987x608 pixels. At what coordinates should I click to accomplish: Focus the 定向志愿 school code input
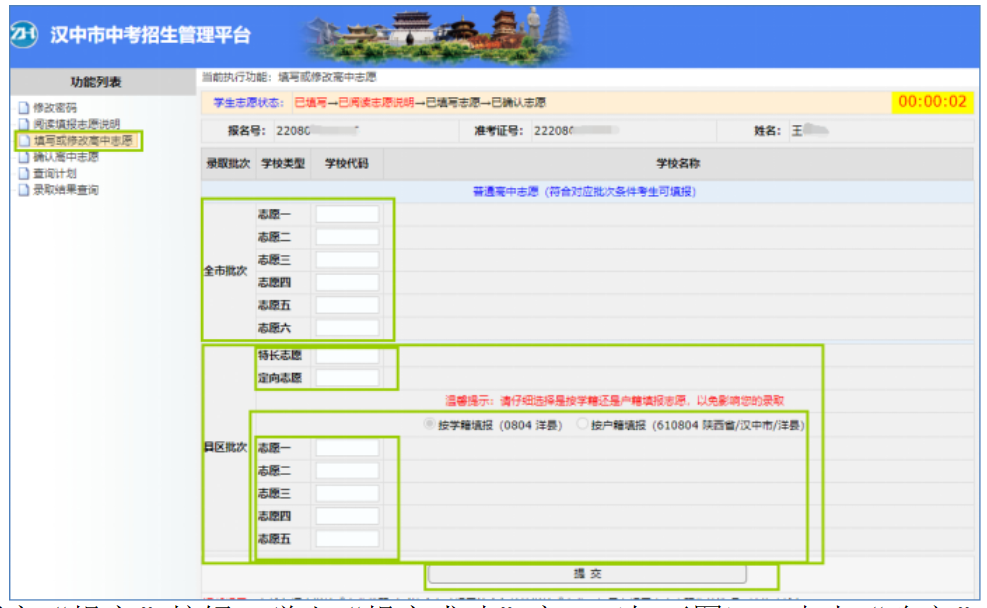(x=347, y=378)
